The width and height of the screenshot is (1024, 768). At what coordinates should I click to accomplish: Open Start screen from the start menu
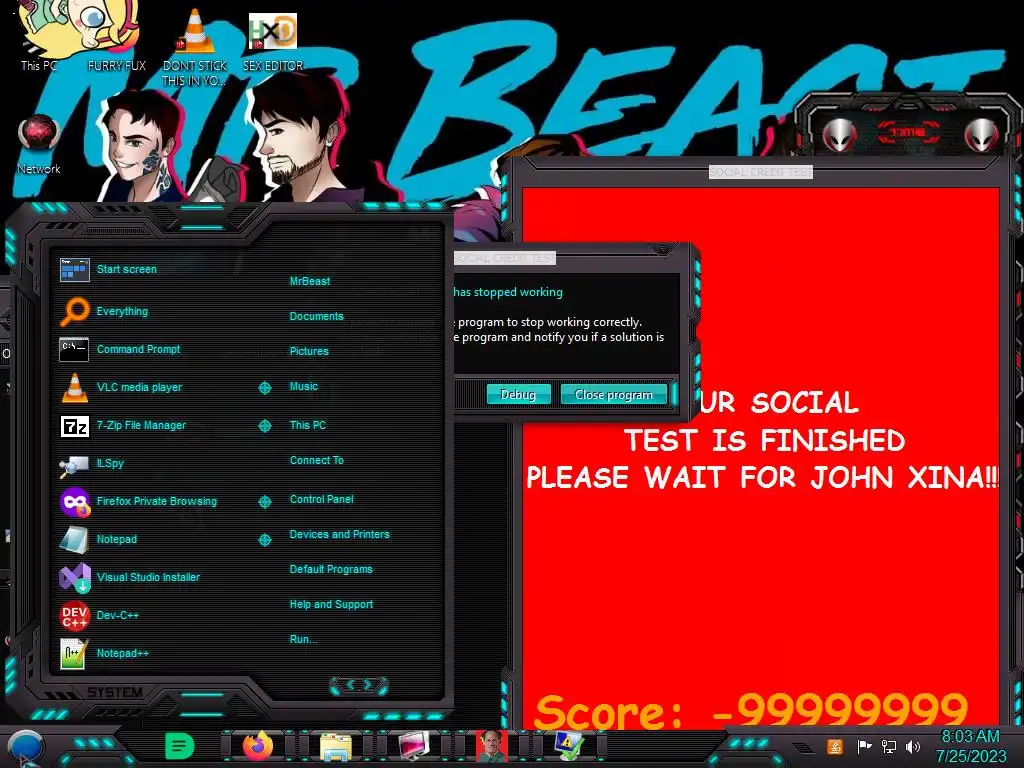pos(108,269)
